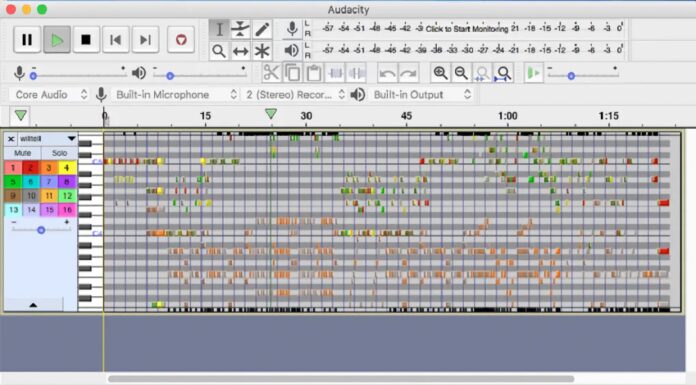Open the Core Audio host dropdown

pos(50,95)
